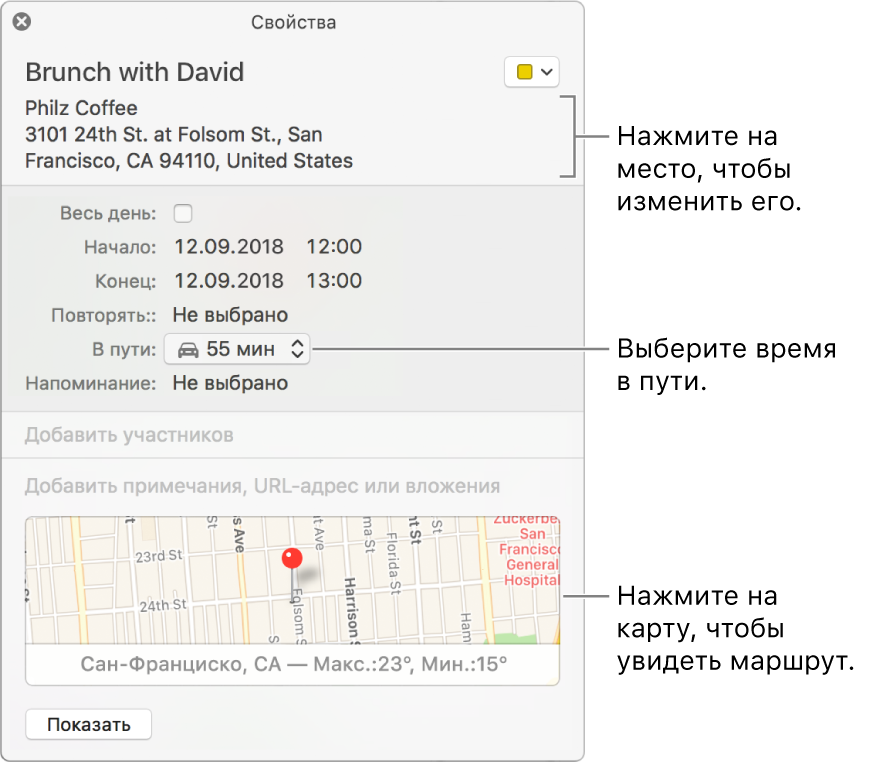Viewport: 888px width, 764px height.
Task: Click Добавить примечания, URL-адрес или вложения
Action: point(262,487)
